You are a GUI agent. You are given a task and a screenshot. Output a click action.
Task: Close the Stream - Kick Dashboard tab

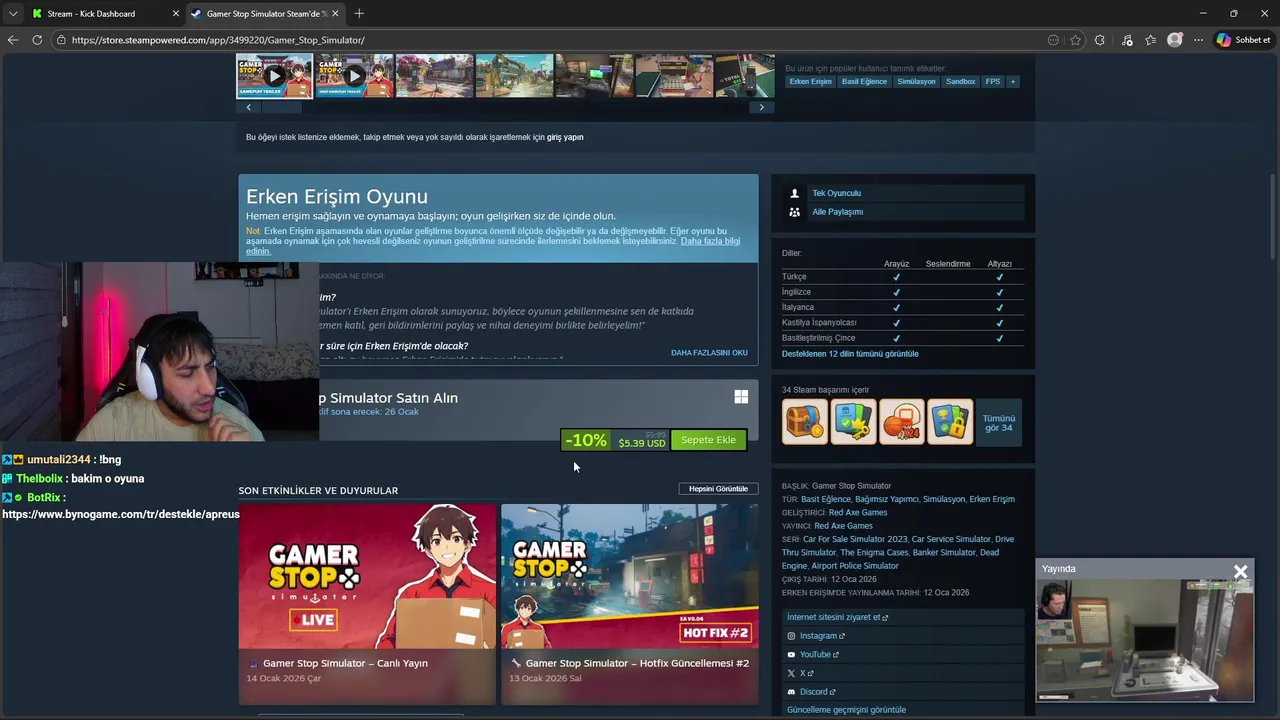click(176, 13)
